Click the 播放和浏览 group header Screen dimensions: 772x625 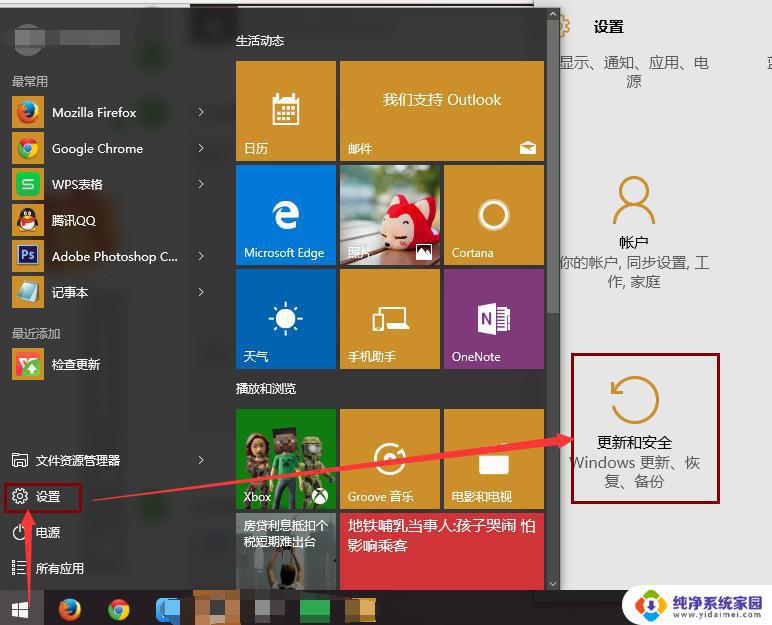pyautogui.click(x=266, y=389)
